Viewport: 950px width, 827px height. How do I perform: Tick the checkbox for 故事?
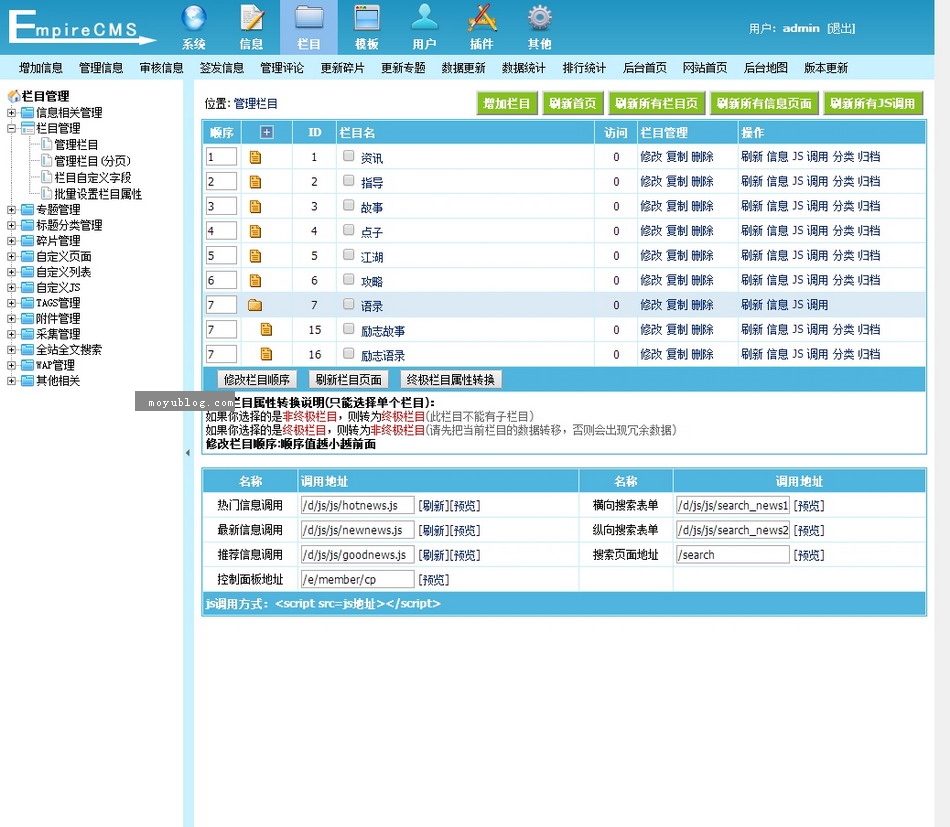pyautogui.click(x=348, y=205)
